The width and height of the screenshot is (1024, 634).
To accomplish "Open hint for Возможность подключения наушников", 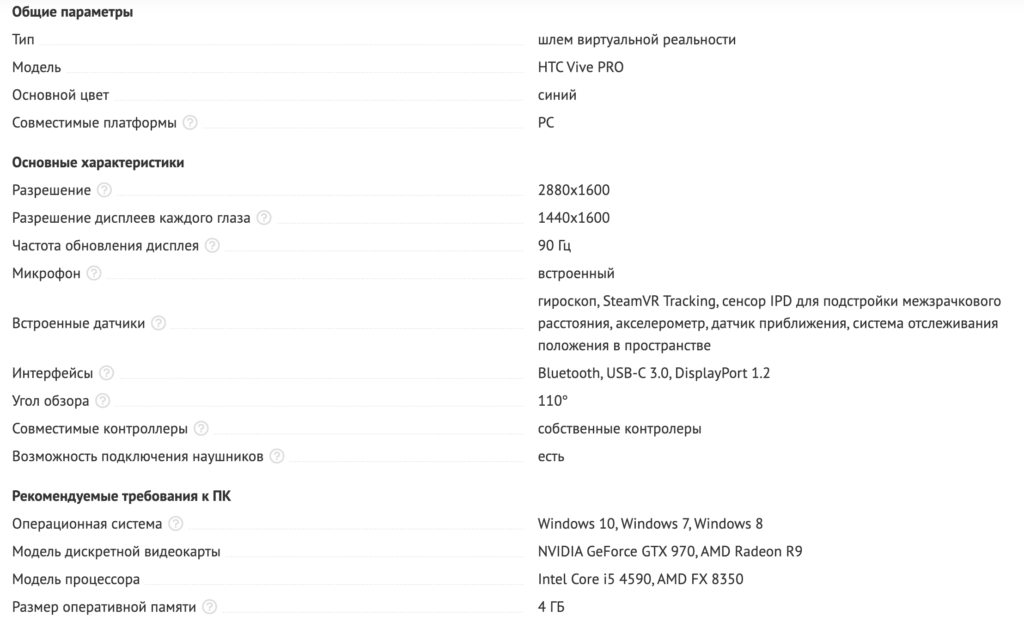I will pos(277,456).
